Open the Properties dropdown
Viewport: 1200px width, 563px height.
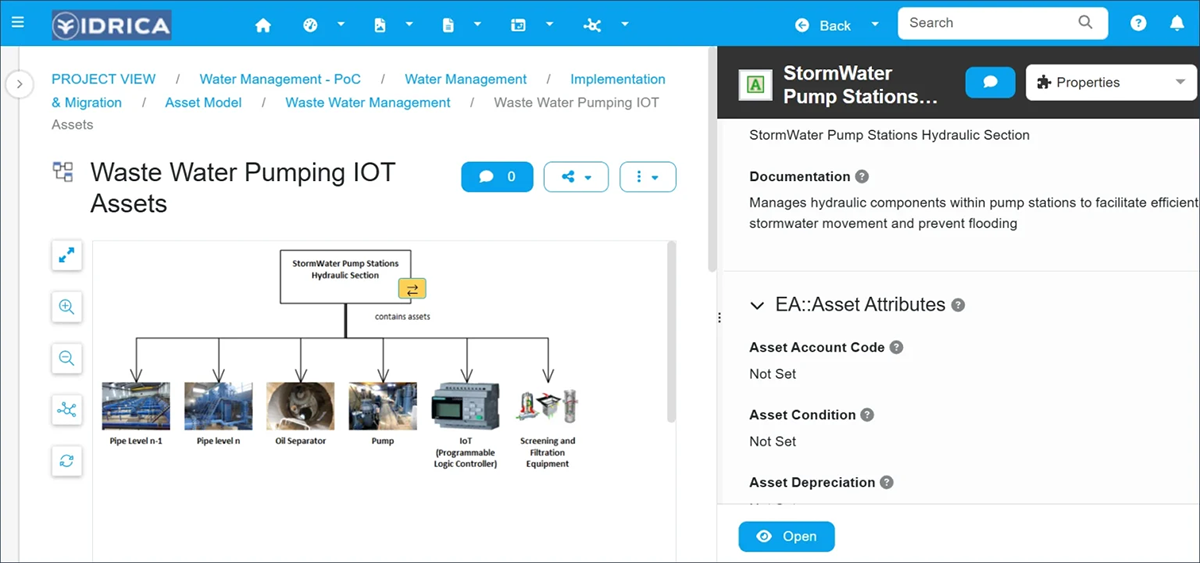(1111, 83)
